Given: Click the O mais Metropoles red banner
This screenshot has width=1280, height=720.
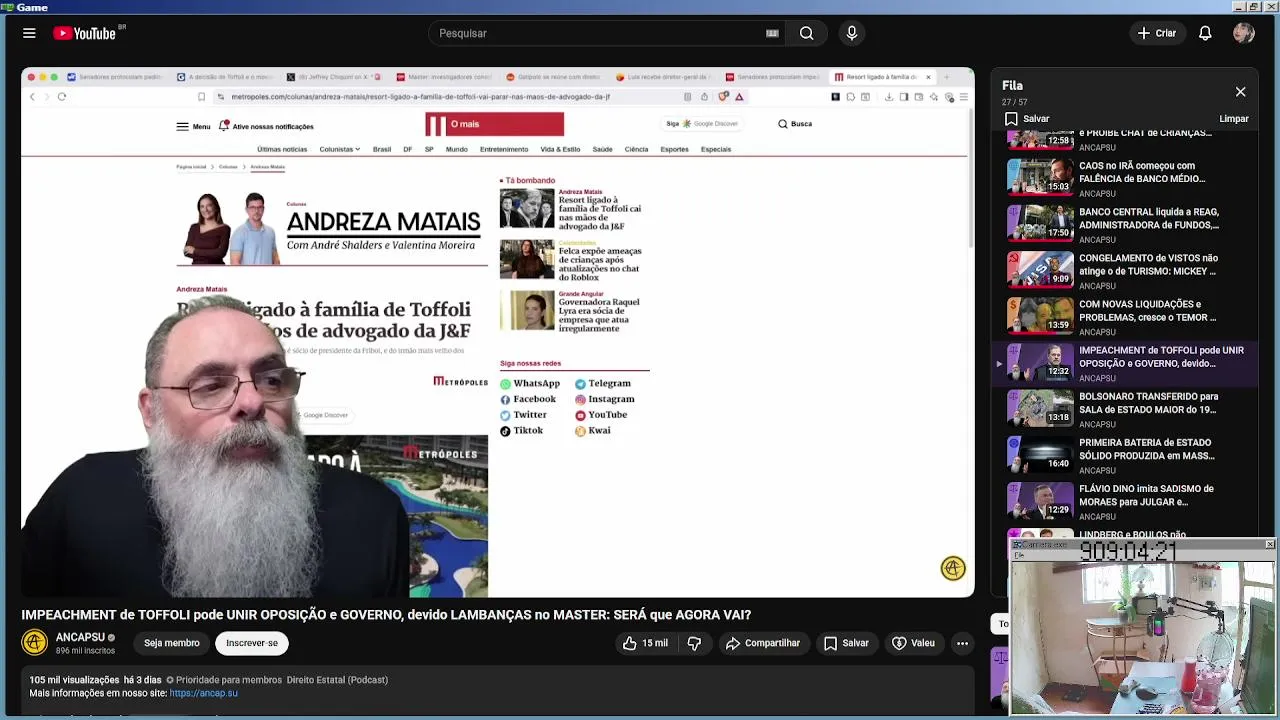Looking at the screenshot, I should pyautogui.click(x=494, y=124).
